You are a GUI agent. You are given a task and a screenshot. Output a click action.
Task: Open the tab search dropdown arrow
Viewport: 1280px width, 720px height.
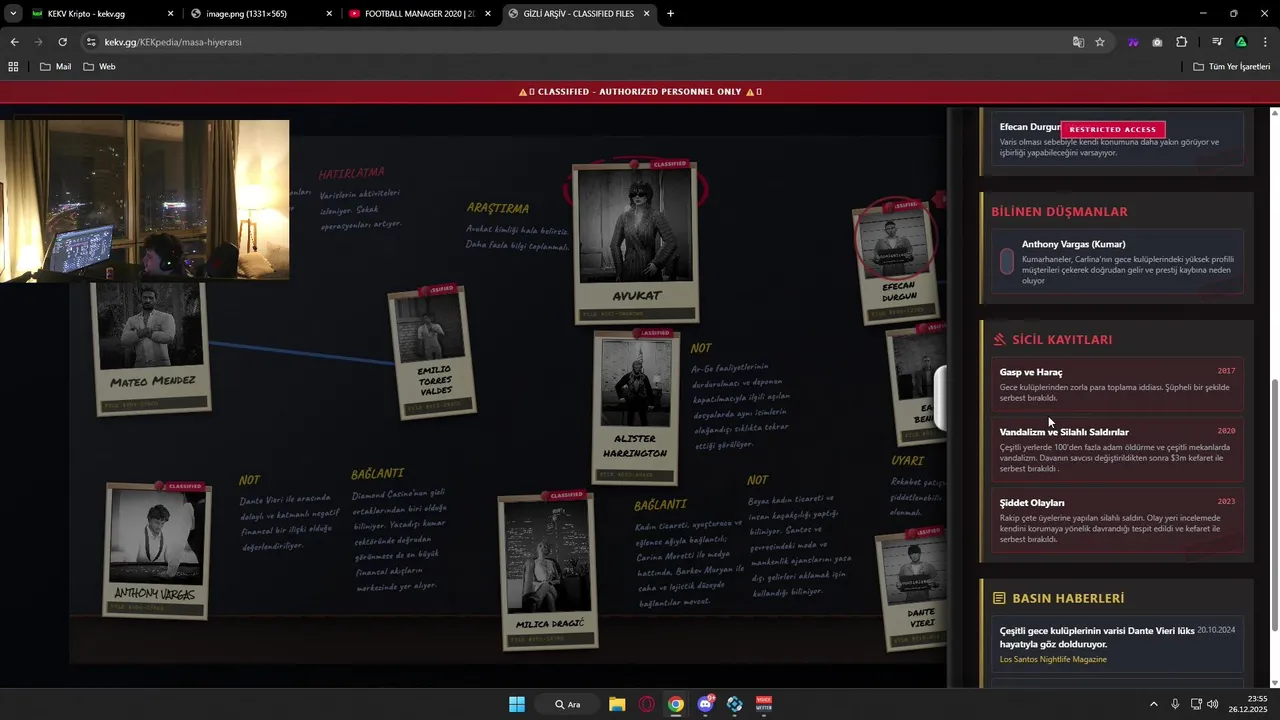tap(13, 14)
